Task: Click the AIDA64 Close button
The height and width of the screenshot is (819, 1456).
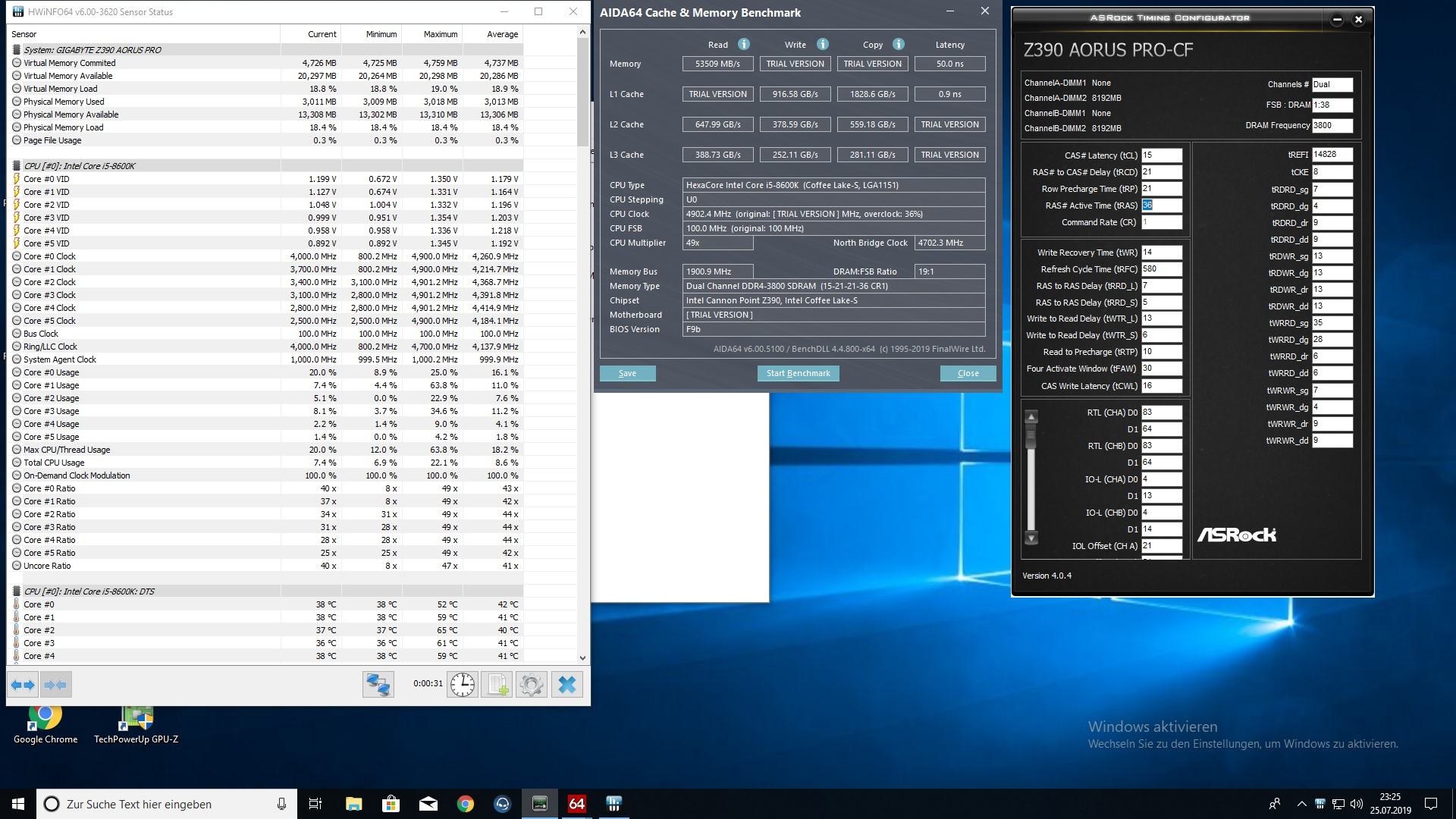Action: [x=968, y=373]
